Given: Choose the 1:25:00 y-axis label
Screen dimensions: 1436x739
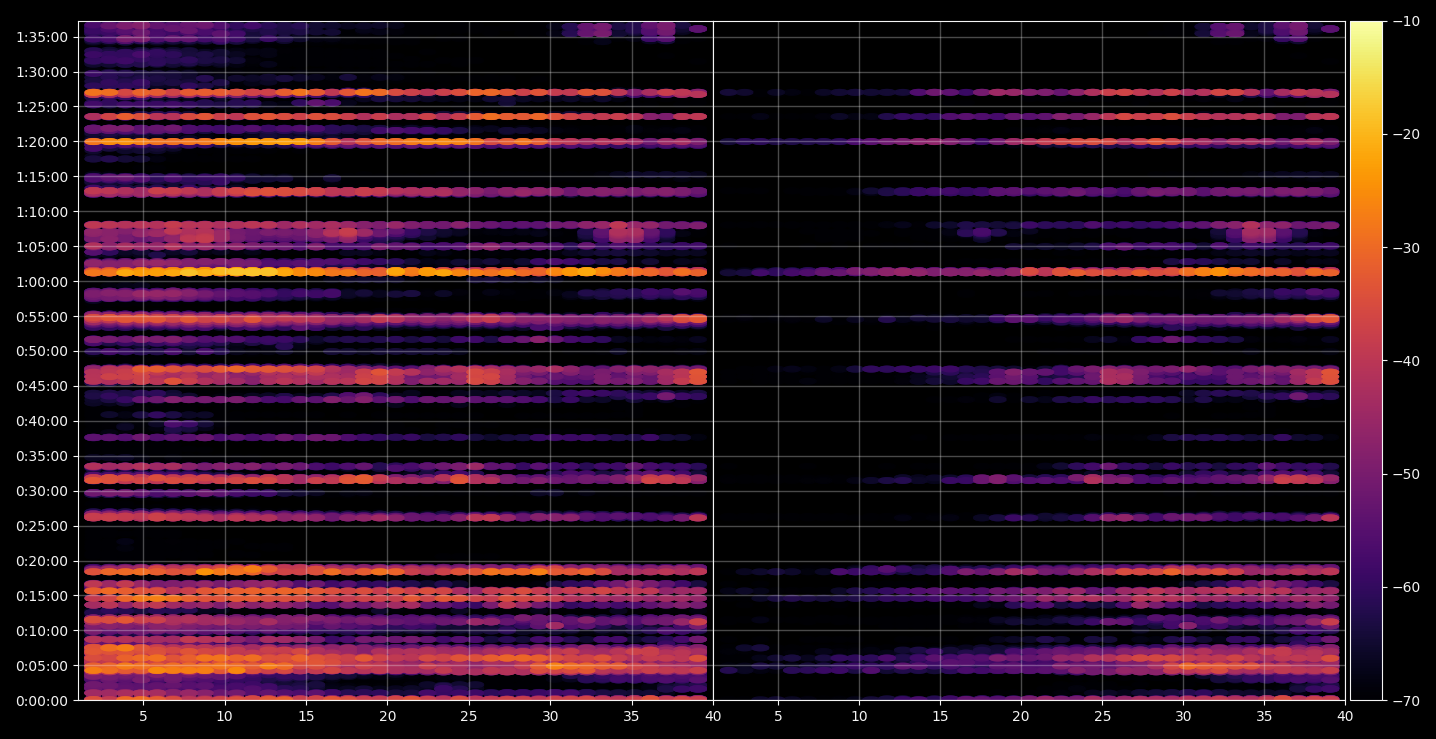Looking at the screenshot, I should coord(42,107).
